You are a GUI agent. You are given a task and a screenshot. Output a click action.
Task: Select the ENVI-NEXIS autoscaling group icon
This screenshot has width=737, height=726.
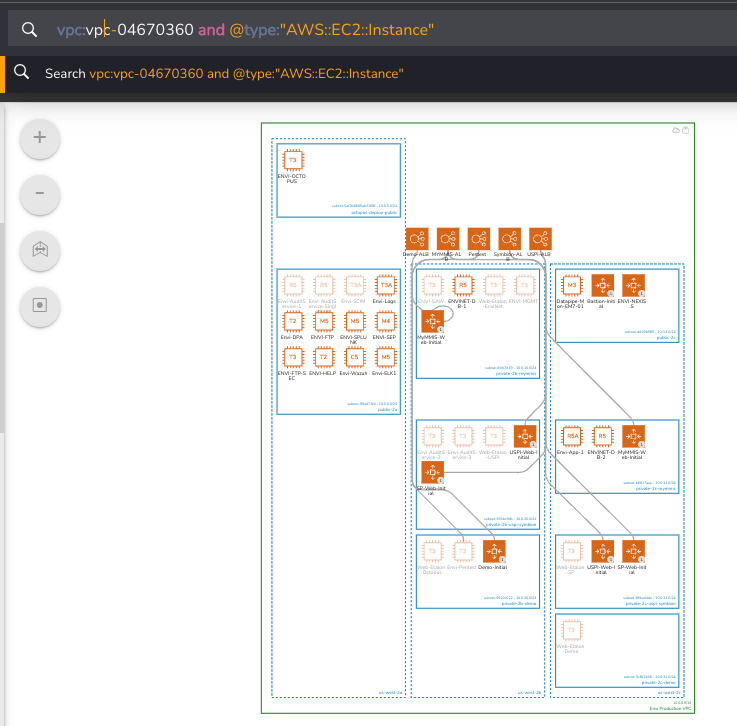(x=633, y=285)
